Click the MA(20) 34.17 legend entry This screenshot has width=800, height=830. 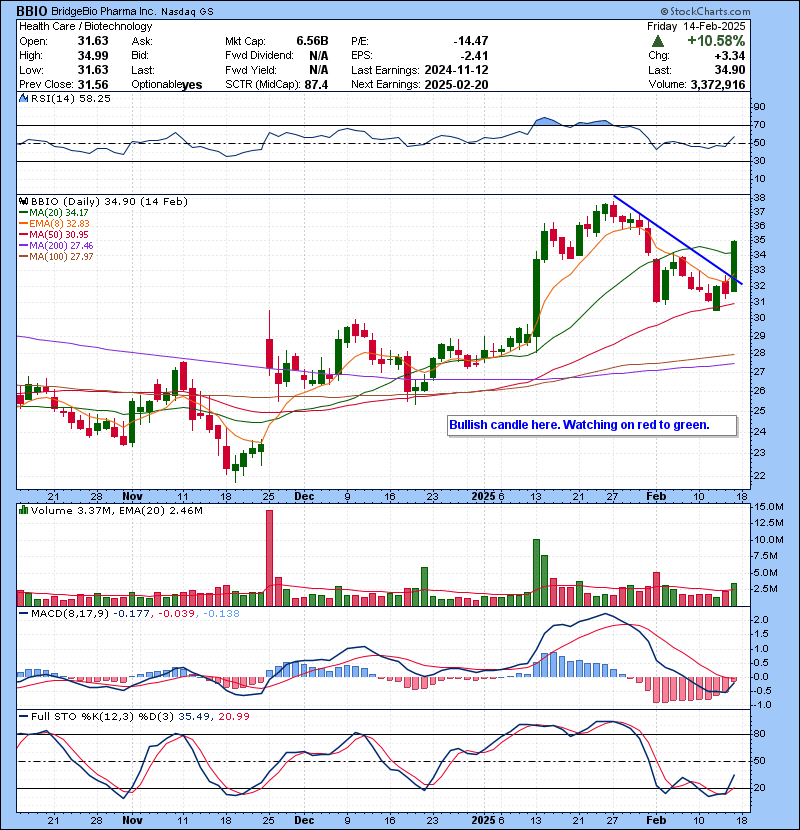[x=53, y=213]
